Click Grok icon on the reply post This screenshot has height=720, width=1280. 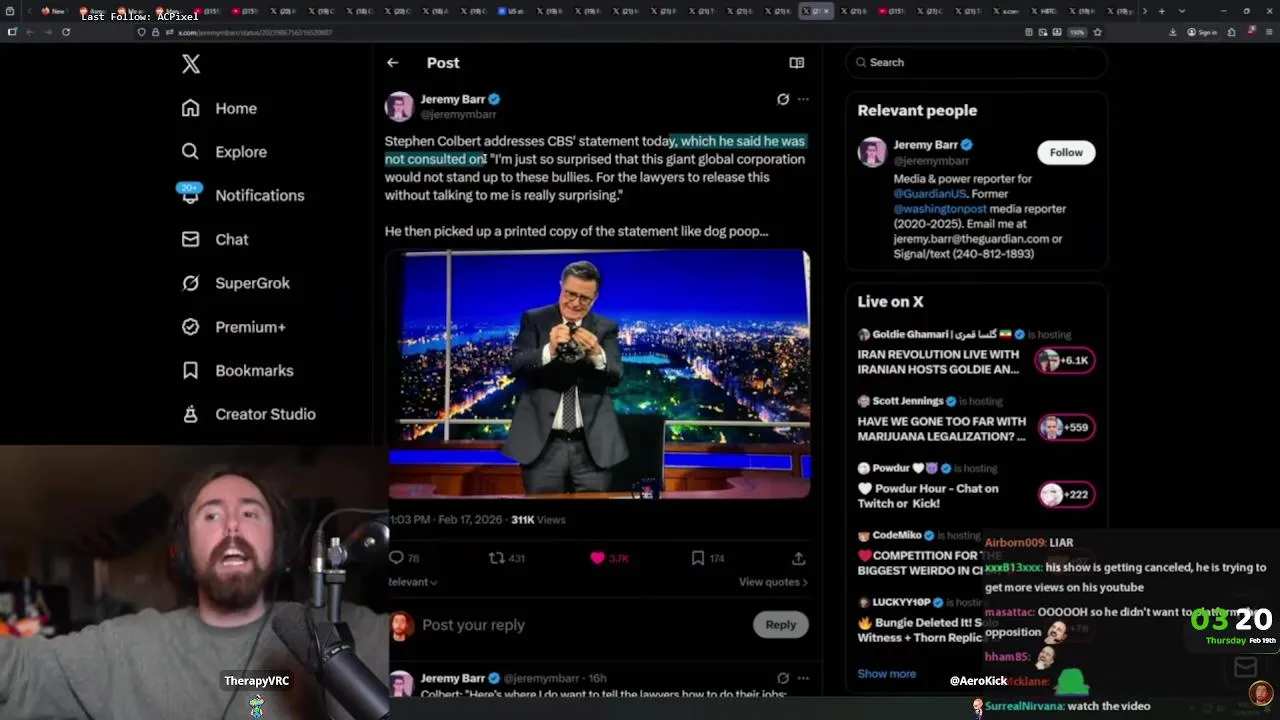783,678
